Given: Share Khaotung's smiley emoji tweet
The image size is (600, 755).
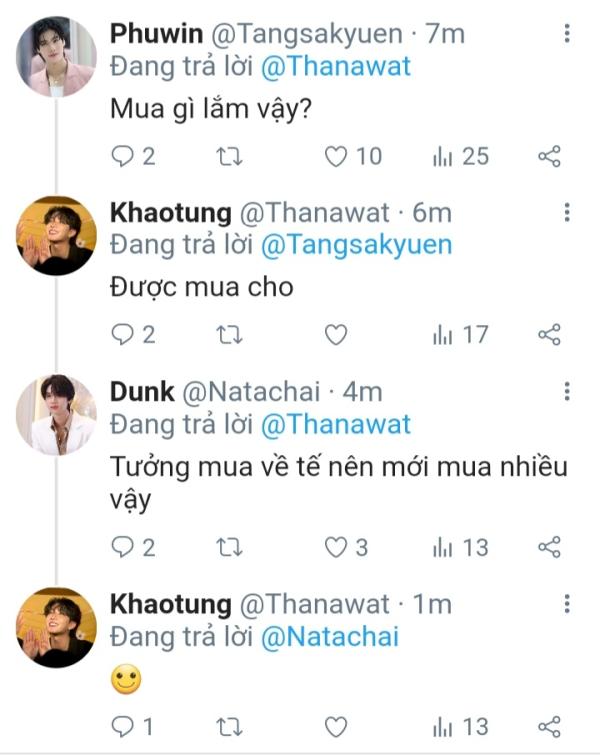Looking at the screenshot, I should click(x=549, y=726).
